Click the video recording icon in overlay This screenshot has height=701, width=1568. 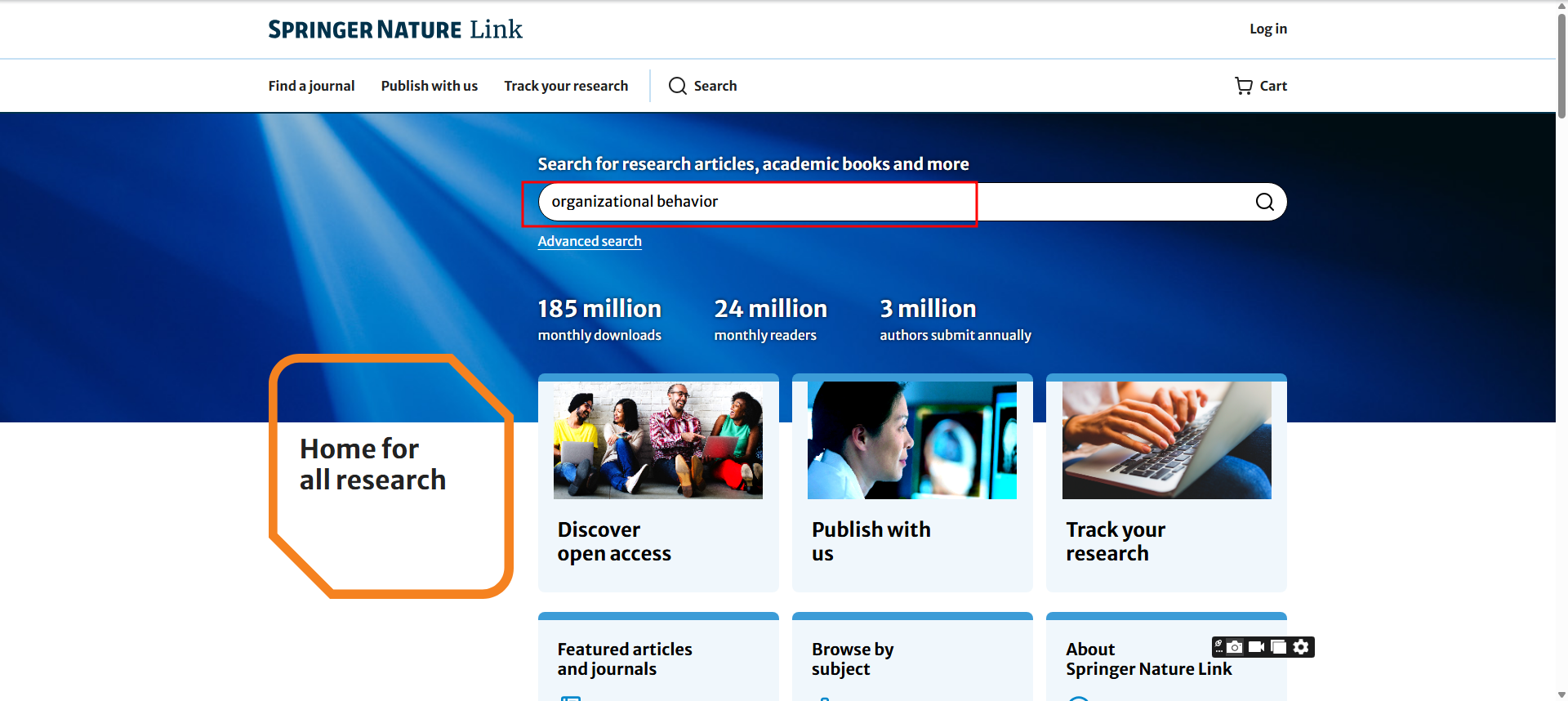click(1257, 647)
